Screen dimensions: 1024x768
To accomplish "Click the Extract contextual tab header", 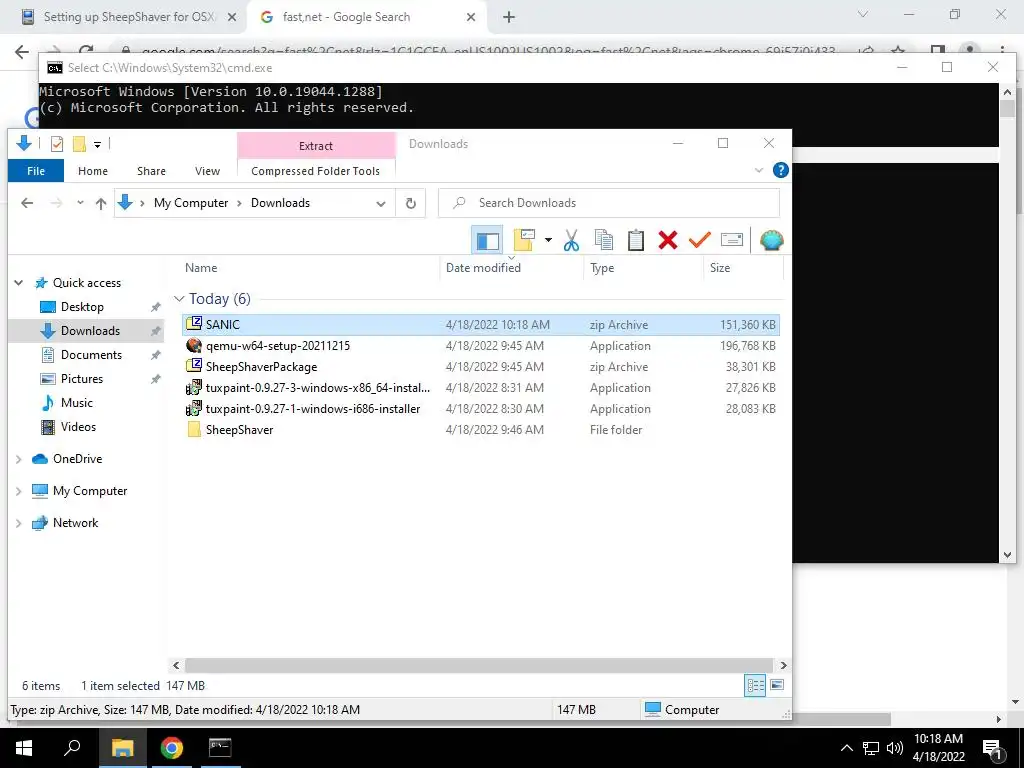I will [316, 146].
